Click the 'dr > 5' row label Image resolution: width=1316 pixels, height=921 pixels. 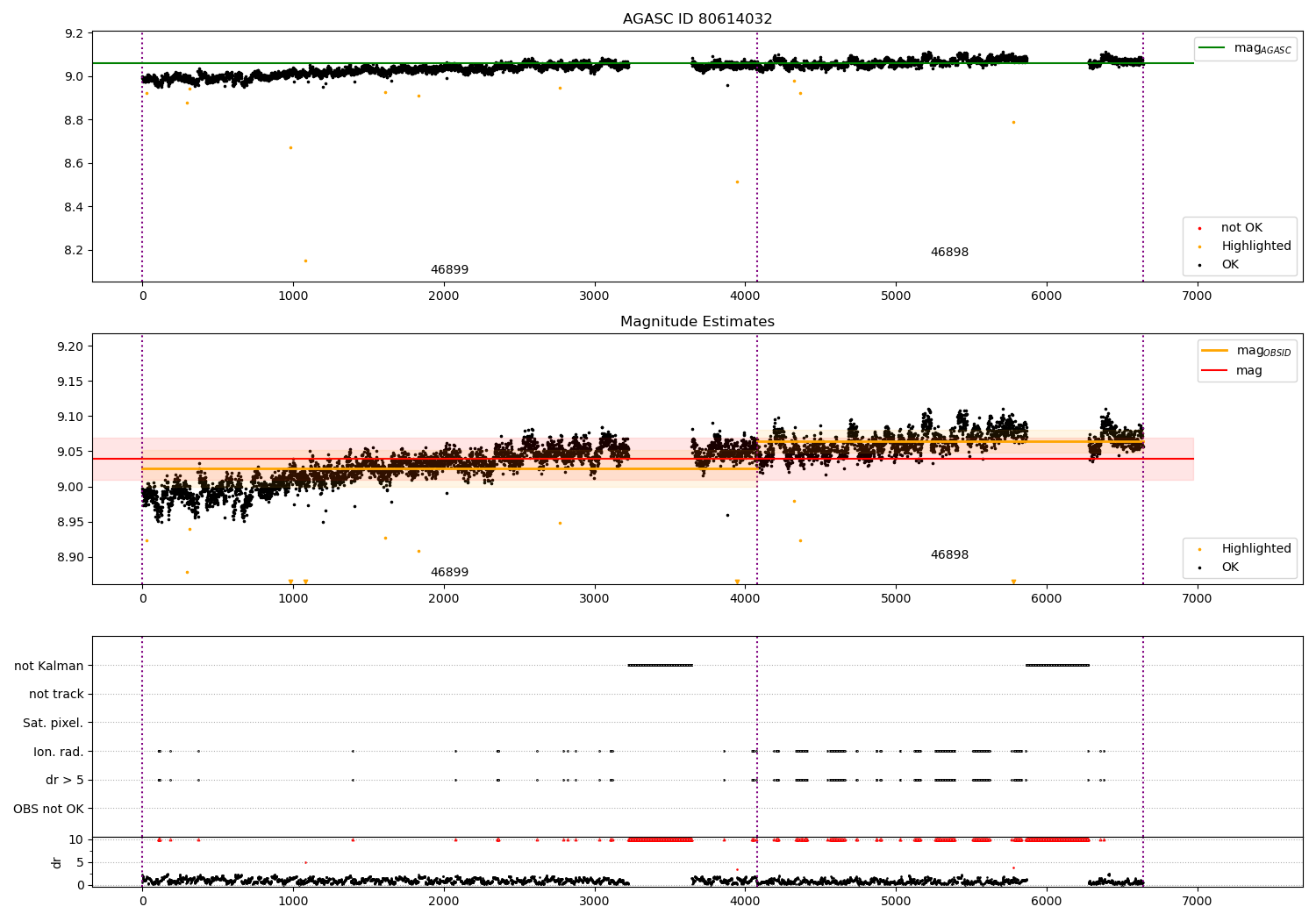point(65,780)
